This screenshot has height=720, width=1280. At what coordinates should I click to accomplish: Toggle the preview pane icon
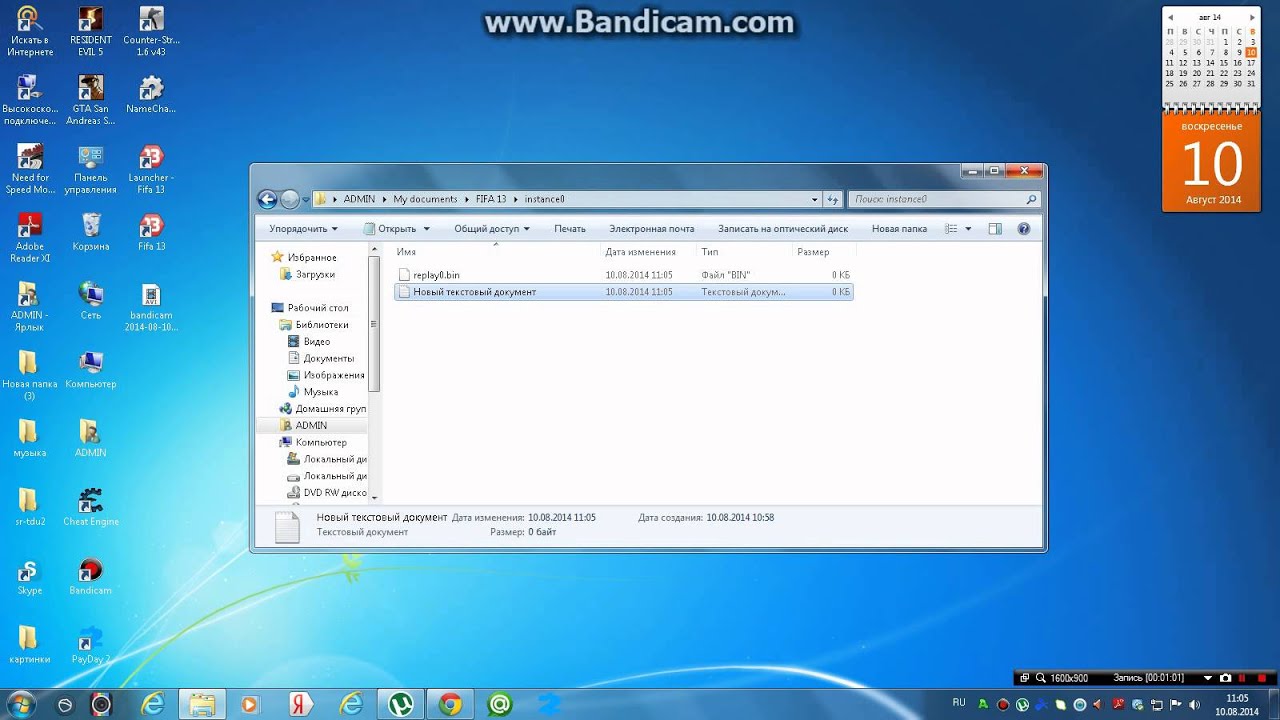click(995, 229)
